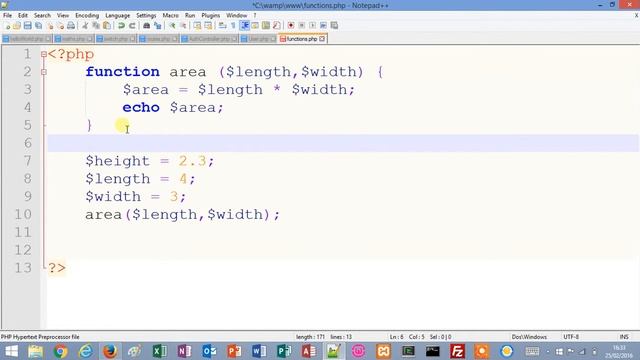This screenshot has height=360, width=640.
Task: Click the Dos\Windows line-ending status field
Action: tap(529, 337)
